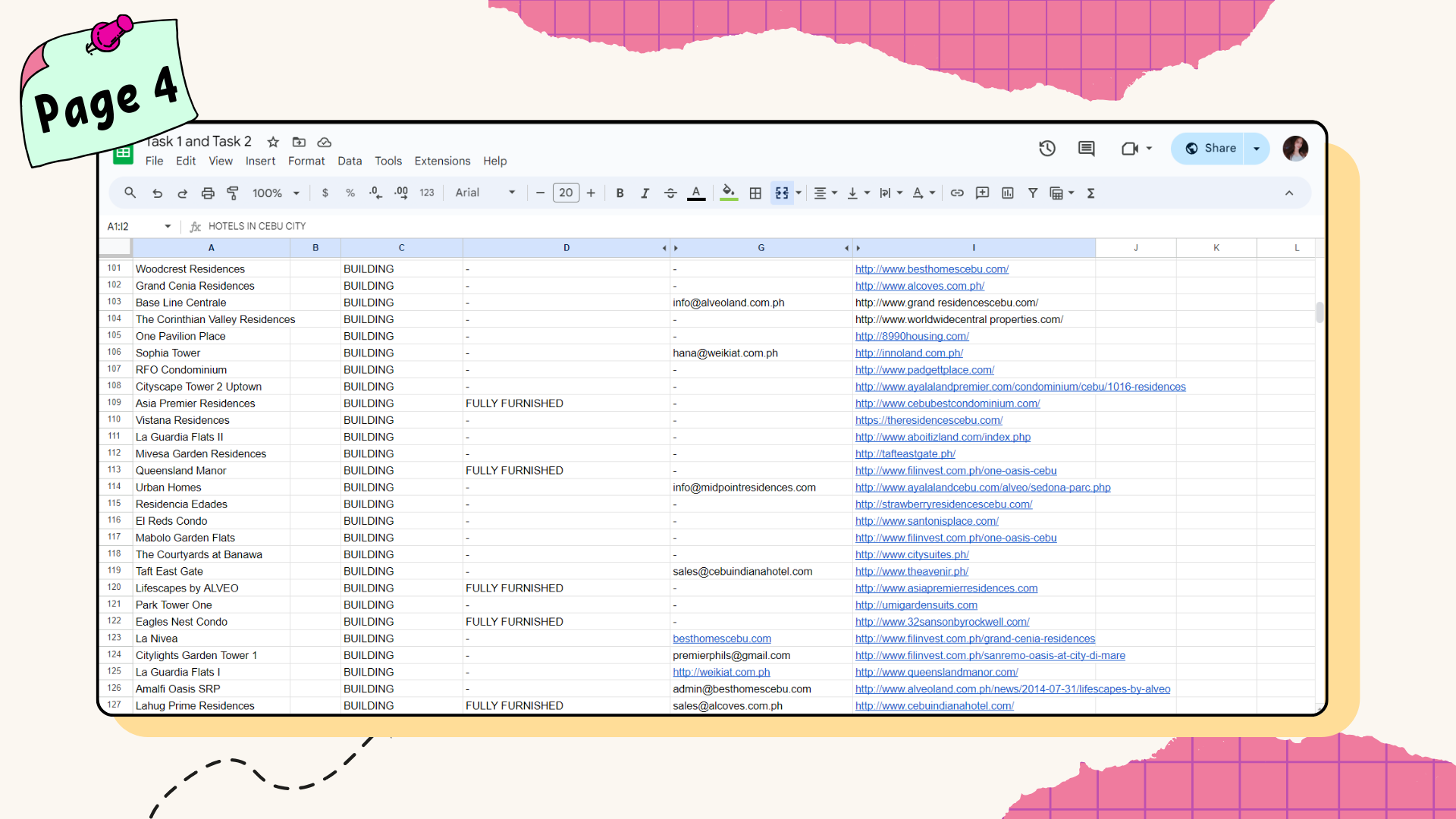Click the Insert link icon
Image resolution: width=1456 pixels, height=819 pixels.
click(x=957, y=193)
